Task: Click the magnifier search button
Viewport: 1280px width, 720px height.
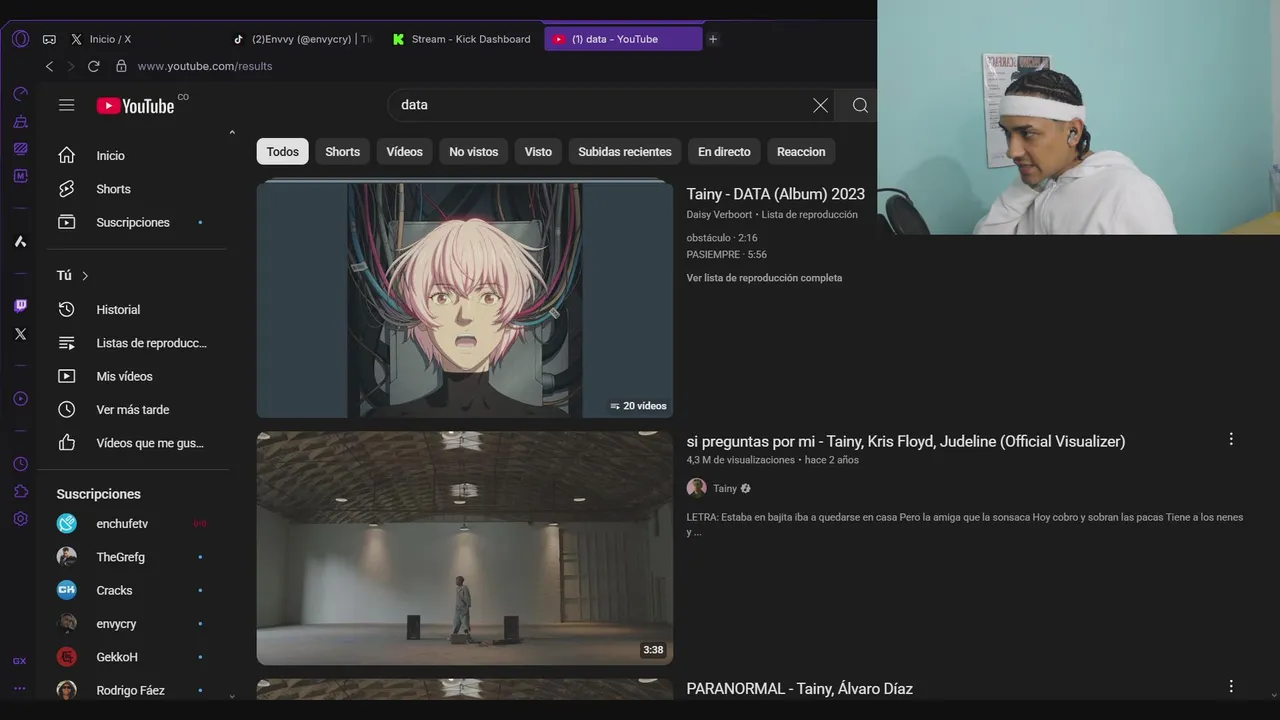Action: (860, 105)
